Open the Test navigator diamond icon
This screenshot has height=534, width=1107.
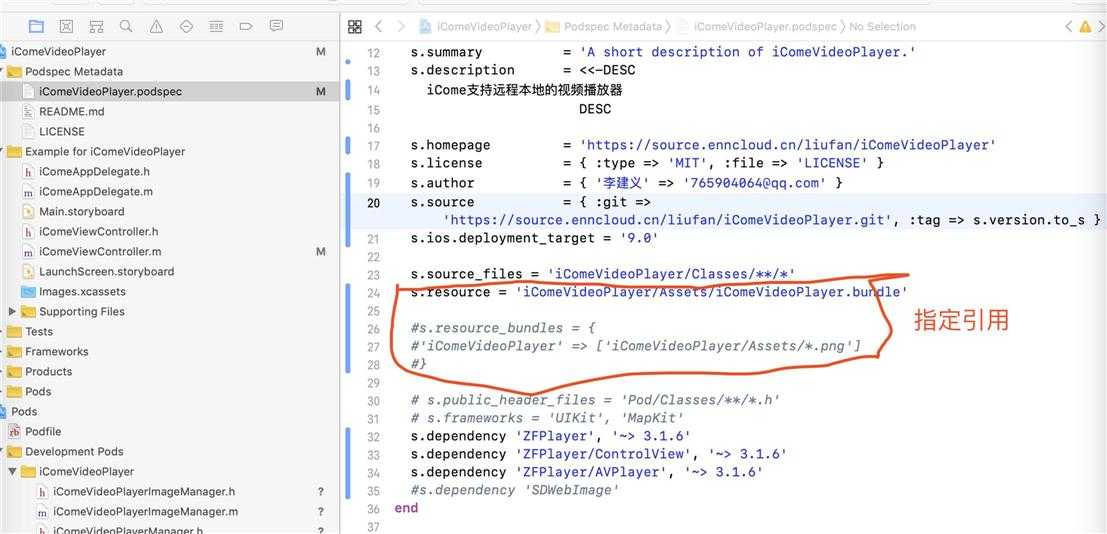pos(186,26)
